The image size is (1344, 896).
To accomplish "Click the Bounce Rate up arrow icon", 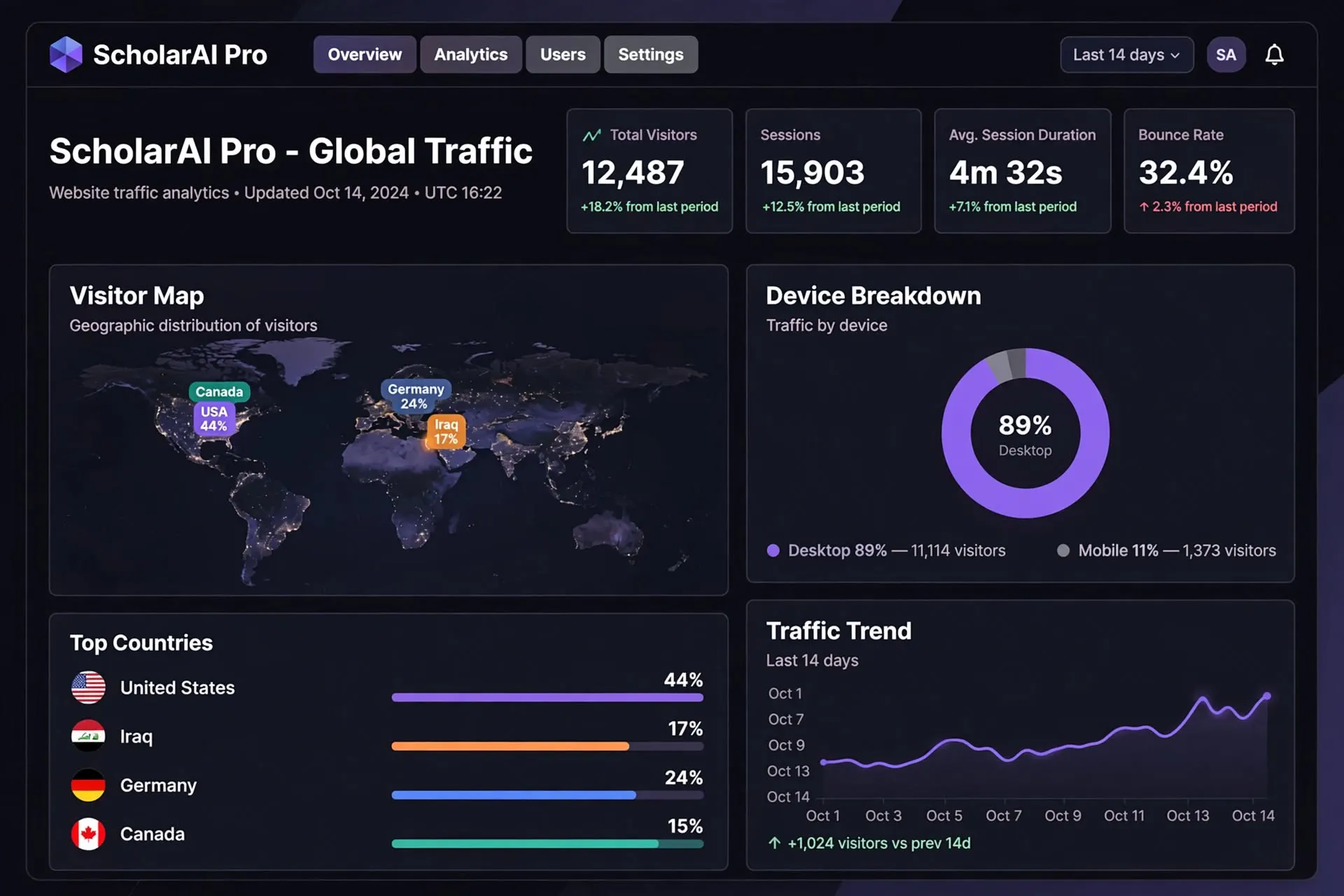I will (1144, 206).
